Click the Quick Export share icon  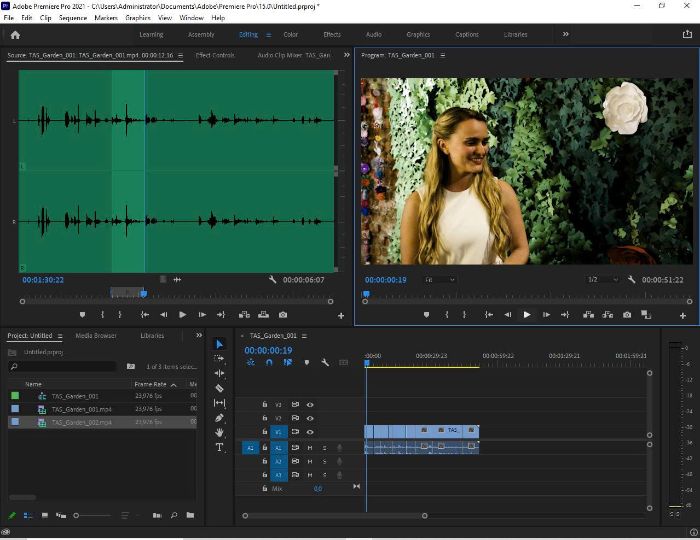(x=687, y=34)
